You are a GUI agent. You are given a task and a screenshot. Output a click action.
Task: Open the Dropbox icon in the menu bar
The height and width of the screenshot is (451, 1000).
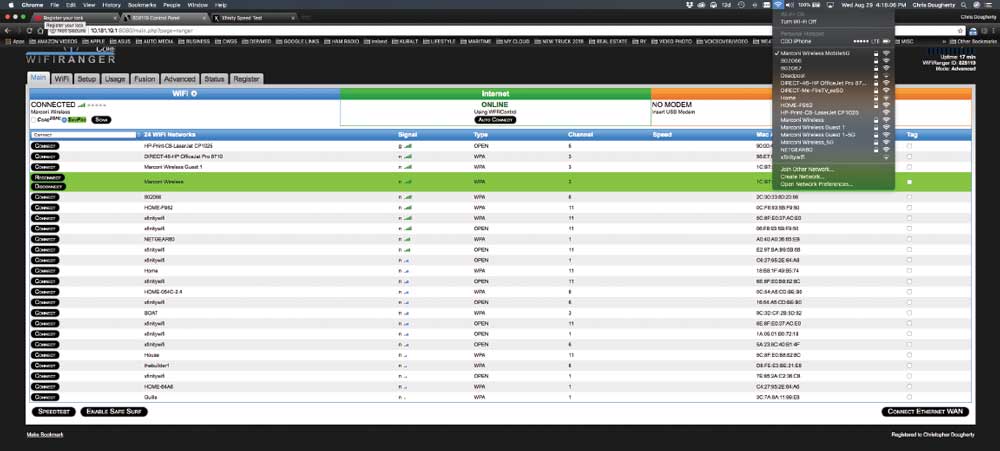689,4
